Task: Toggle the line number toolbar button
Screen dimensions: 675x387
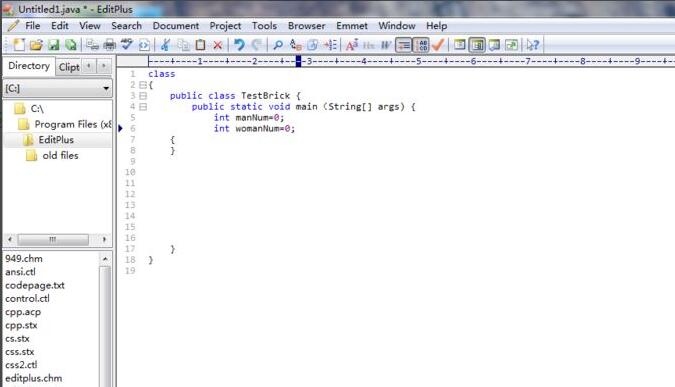Action: (x=421, y=45)
